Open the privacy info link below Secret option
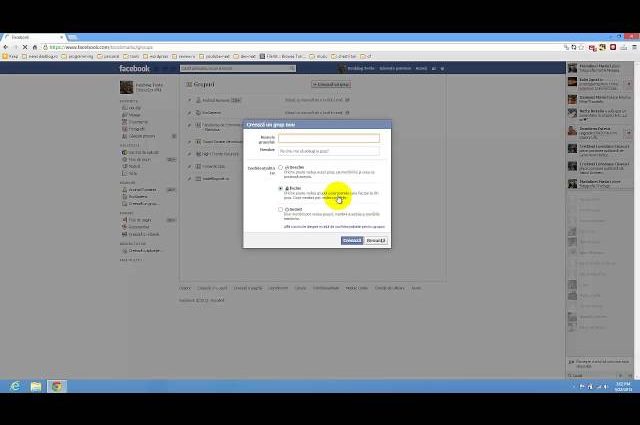Image resolution: width=640 pixels, height=425 pixels. click(x=334, y=226)
